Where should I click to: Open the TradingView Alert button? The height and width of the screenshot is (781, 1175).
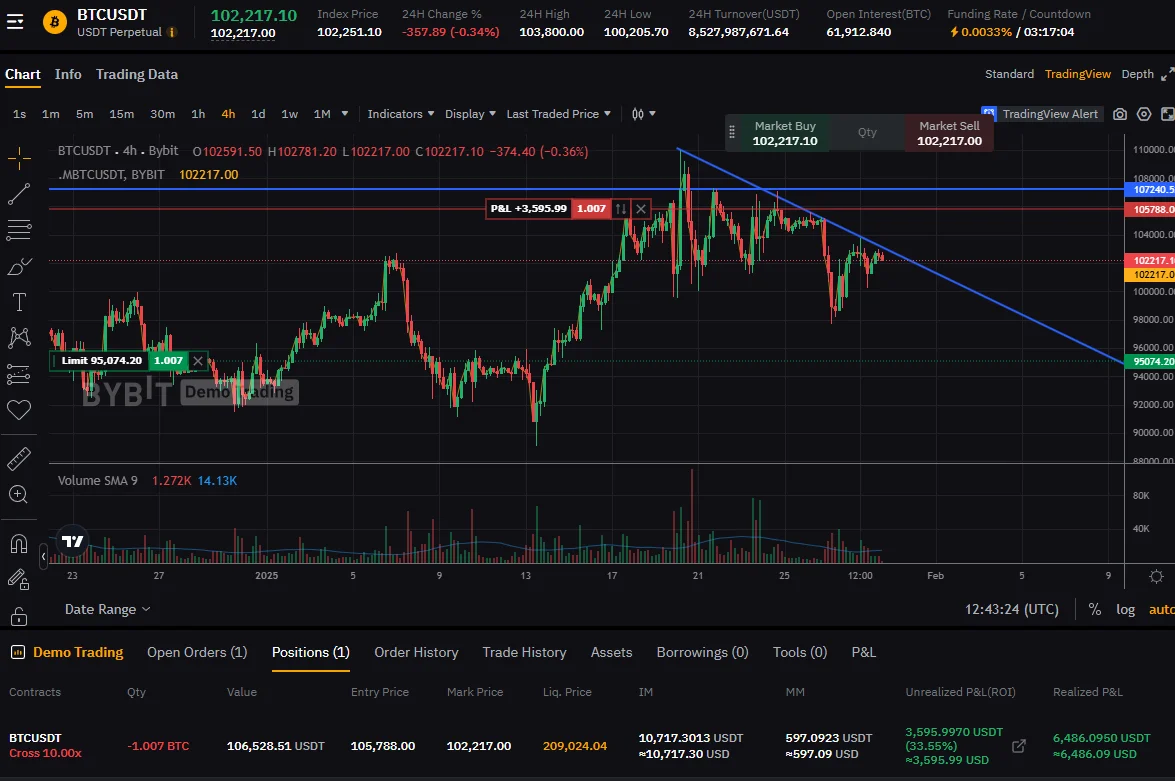[1042, 114]
